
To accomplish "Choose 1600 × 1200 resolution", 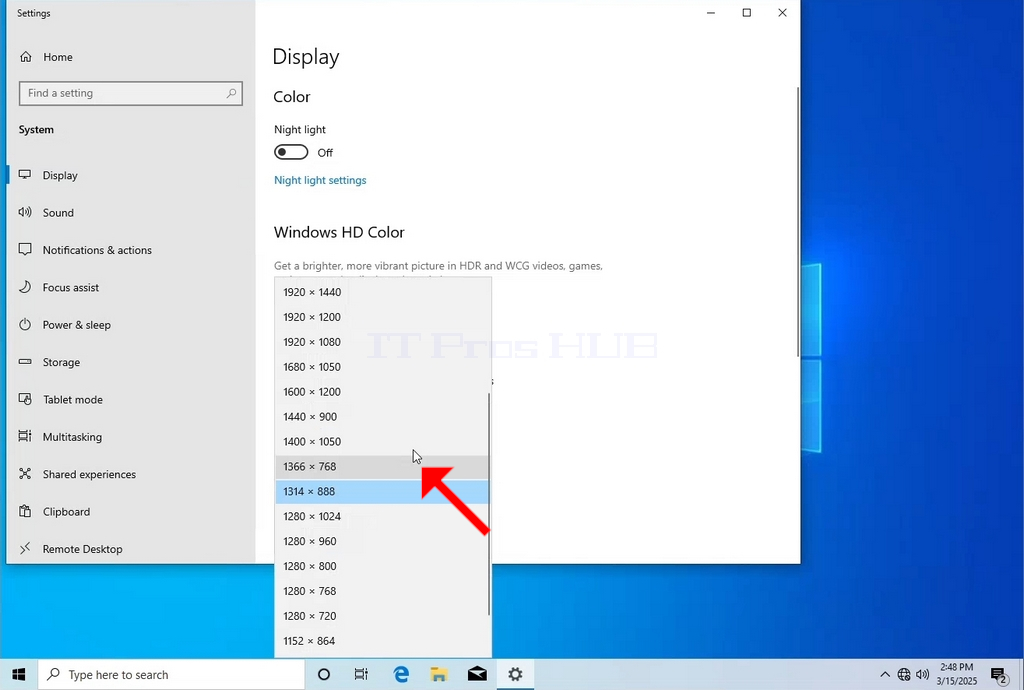I will (382, 392).
